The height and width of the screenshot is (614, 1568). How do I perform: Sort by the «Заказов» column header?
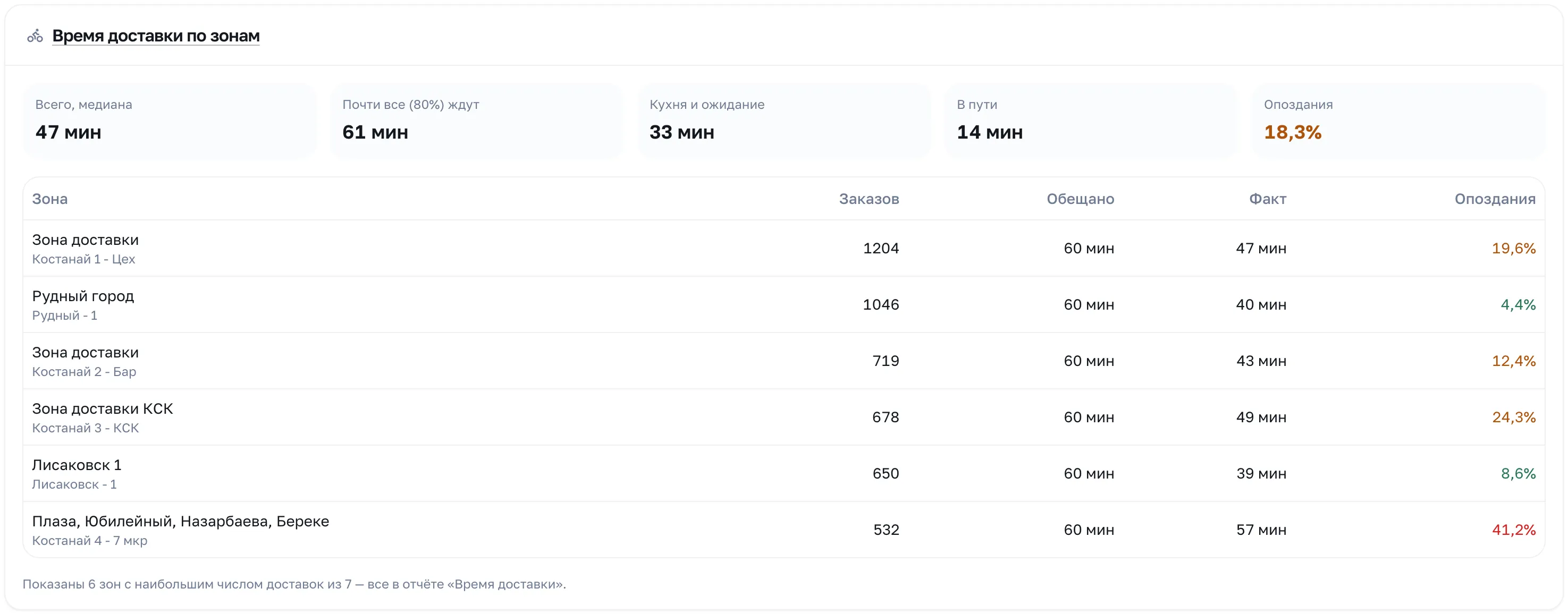click(869, 199)
